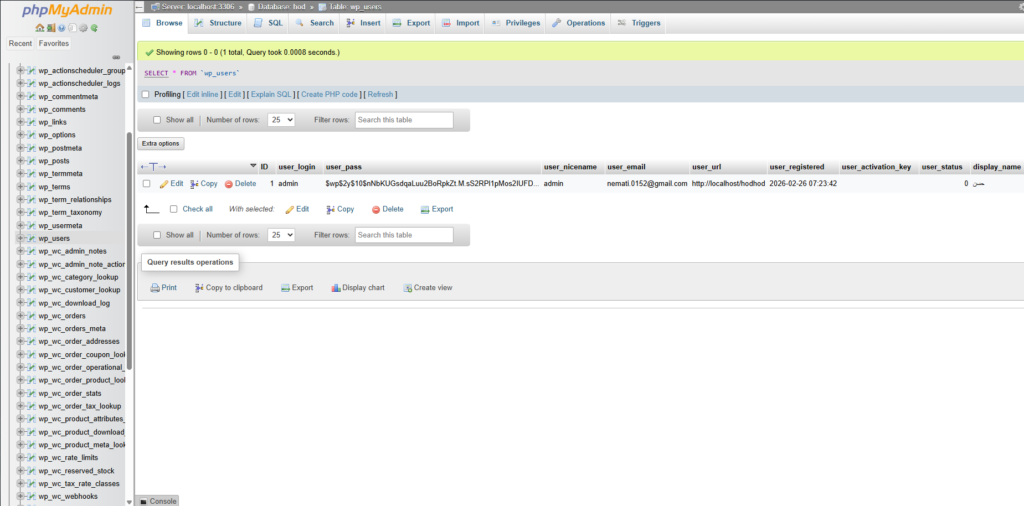The height and width of the screenshot is (506, 1024).
Task: Toggle the Profiling checkbox
Action: (146, 95)
